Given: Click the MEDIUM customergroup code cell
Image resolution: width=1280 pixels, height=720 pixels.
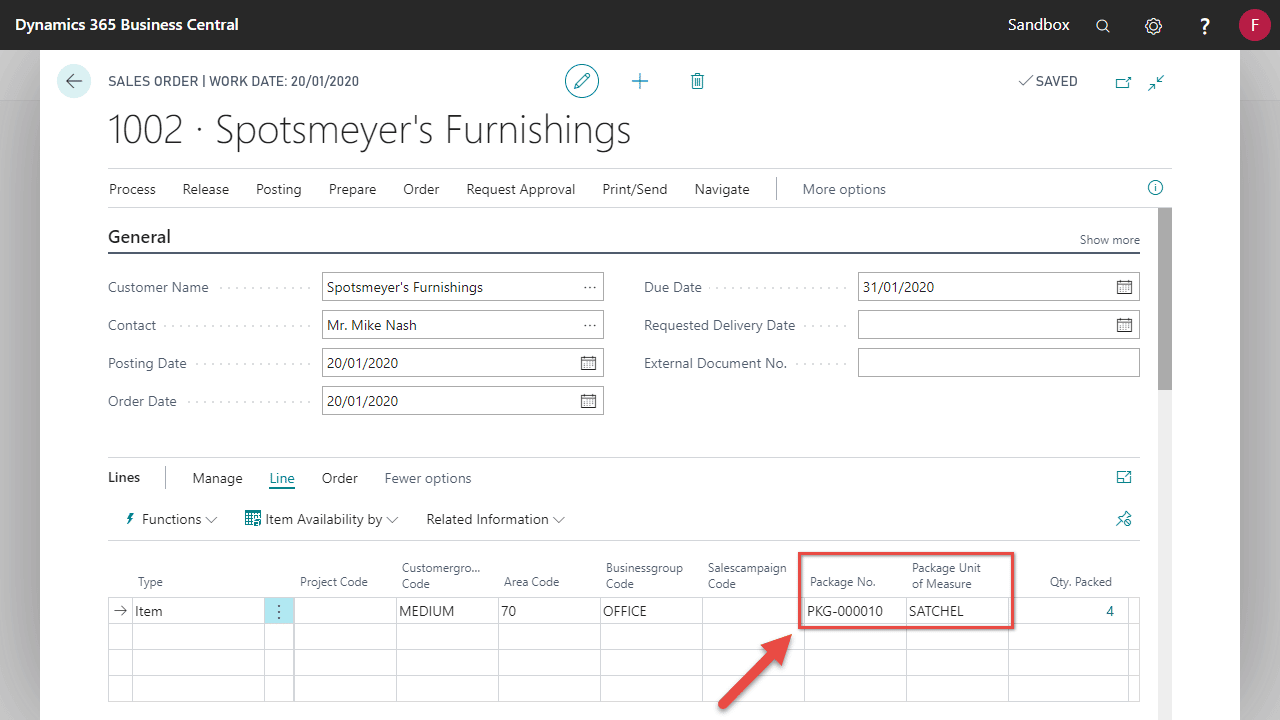Looking at the screenshot, I should tap(447, 611).
